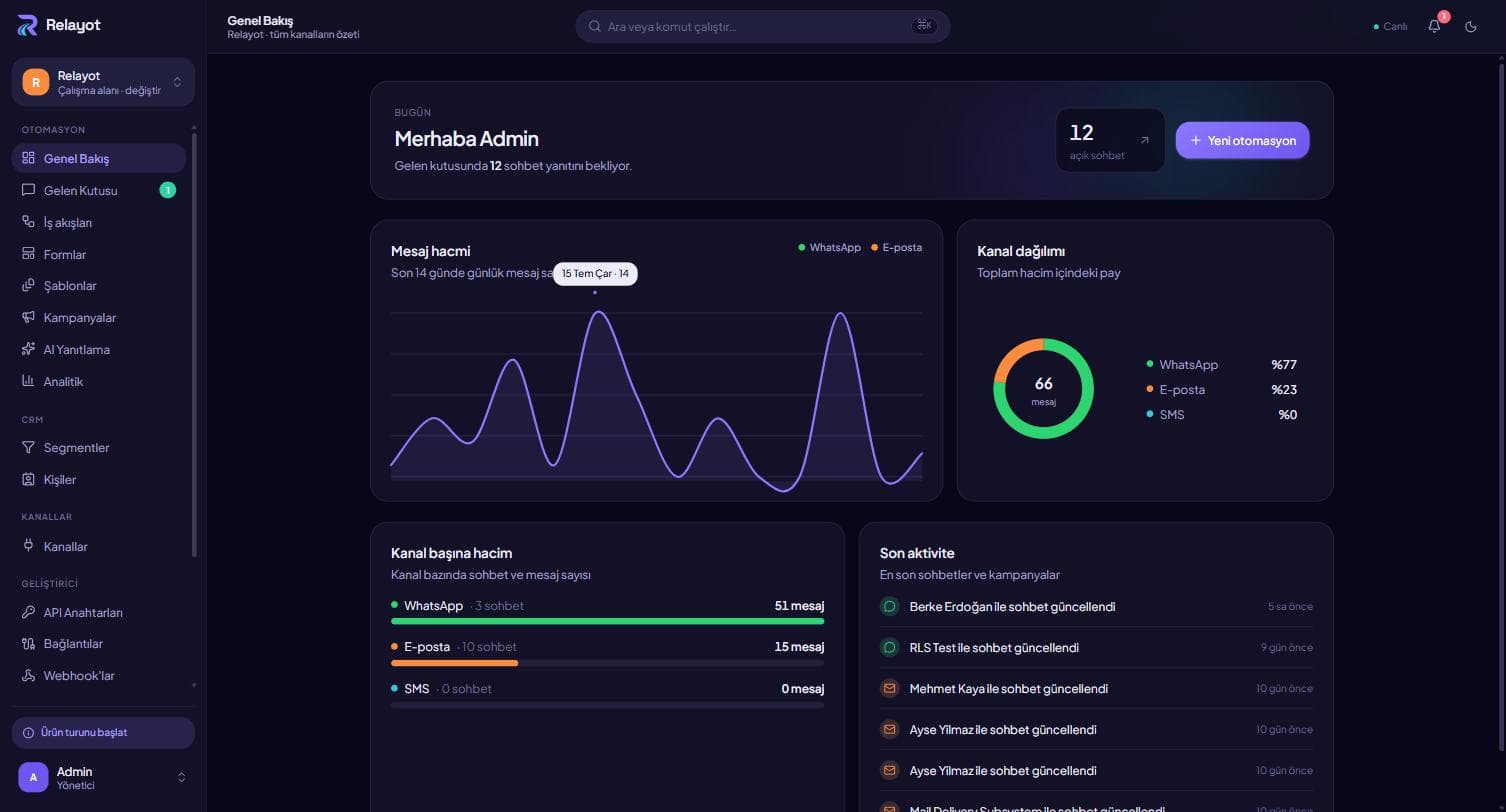
Task: Expand the Relayot workspace switcher
Action: pyautogui.click(x=103, y=82)
